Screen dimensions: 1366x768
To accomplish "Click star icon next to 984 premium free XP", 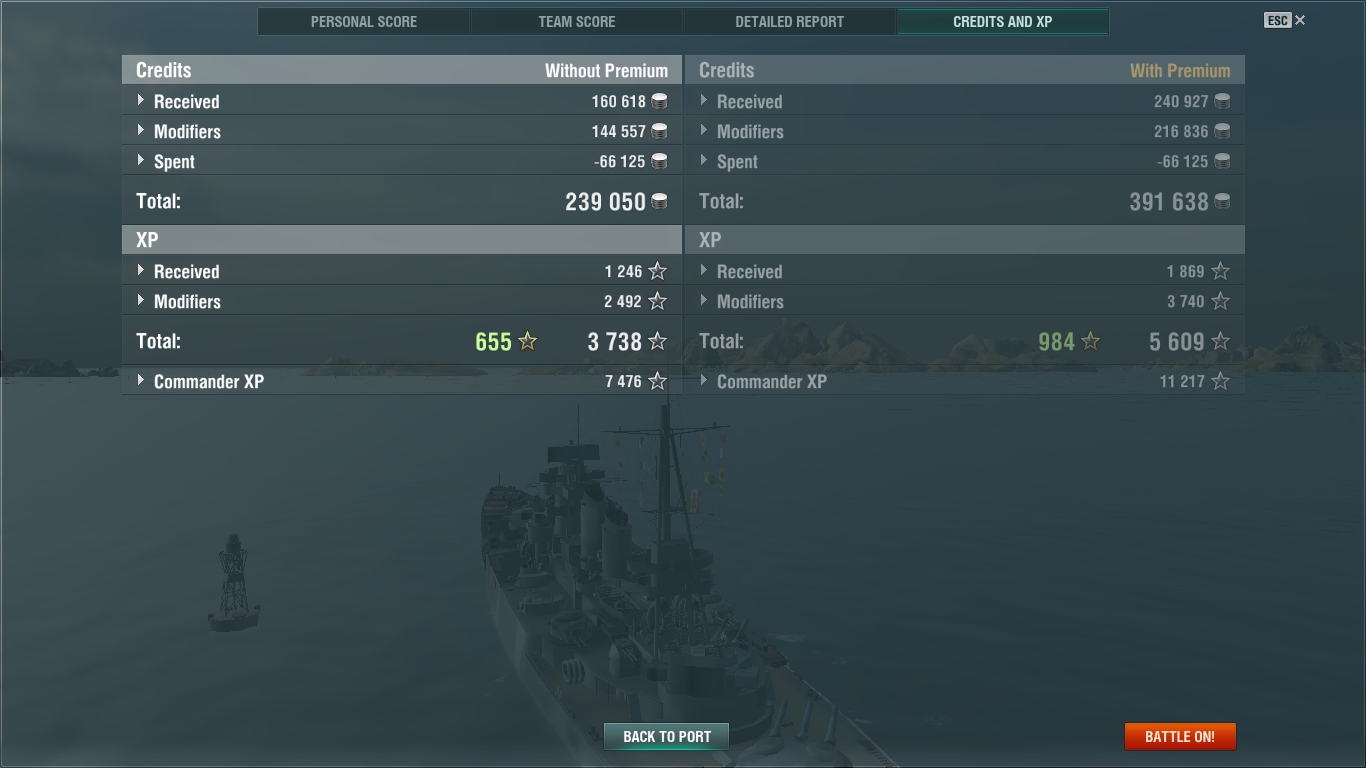I will pyautogui.click(x=1091, y=342).
